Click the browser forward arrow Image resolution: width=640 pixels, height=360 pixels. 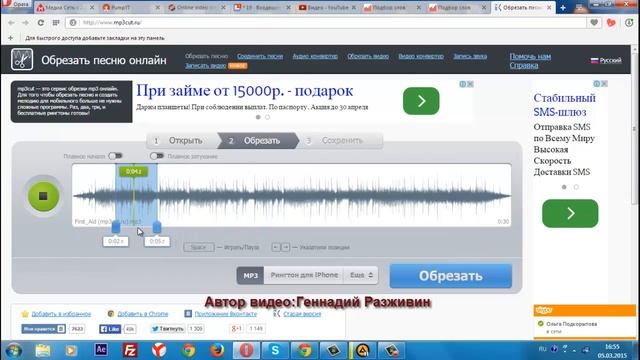point(25,23)
